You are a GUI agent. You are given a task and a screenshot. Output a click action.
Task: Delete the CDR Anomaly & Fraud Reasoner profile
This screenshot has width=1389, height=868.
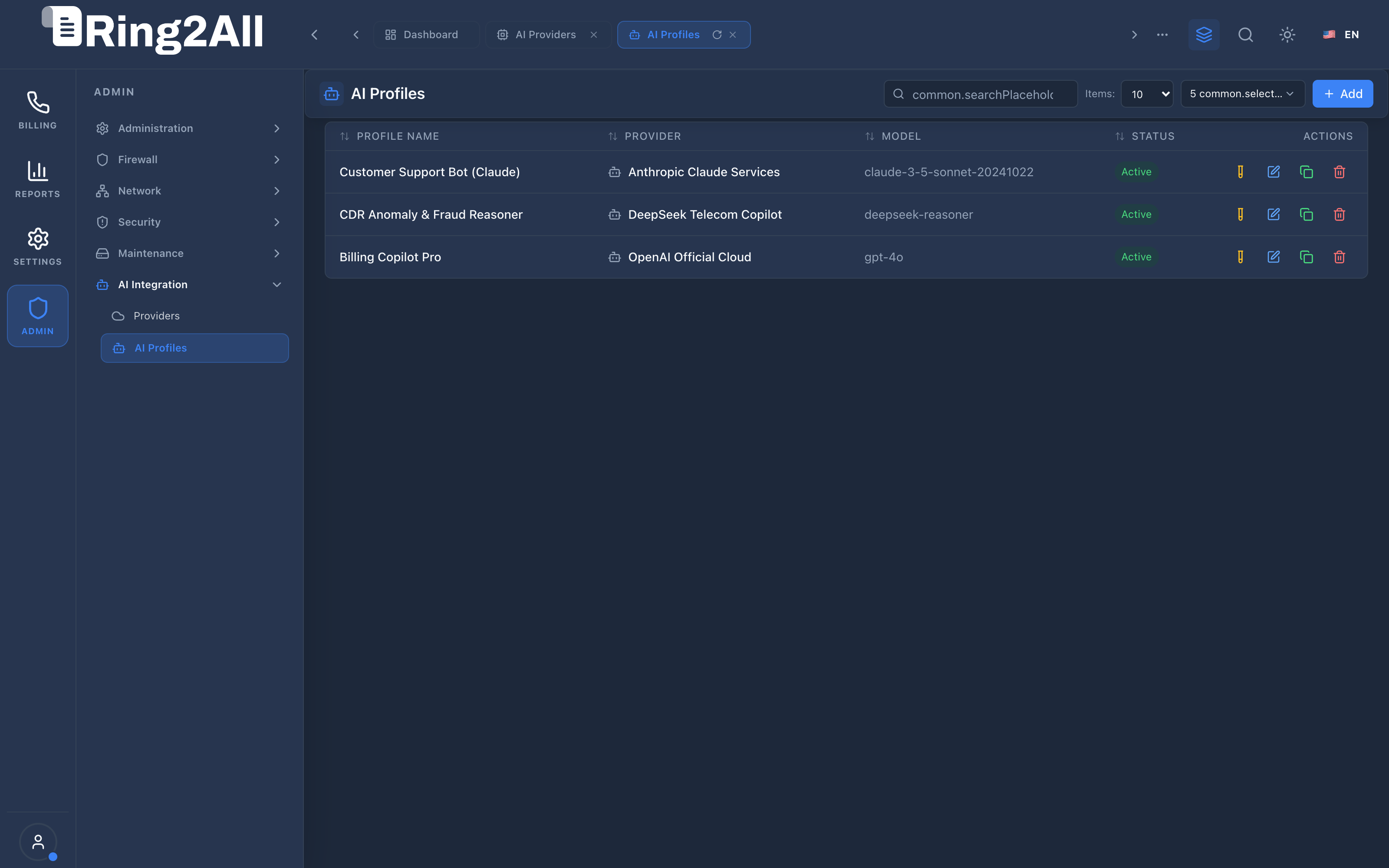(x=1339, y=214)
